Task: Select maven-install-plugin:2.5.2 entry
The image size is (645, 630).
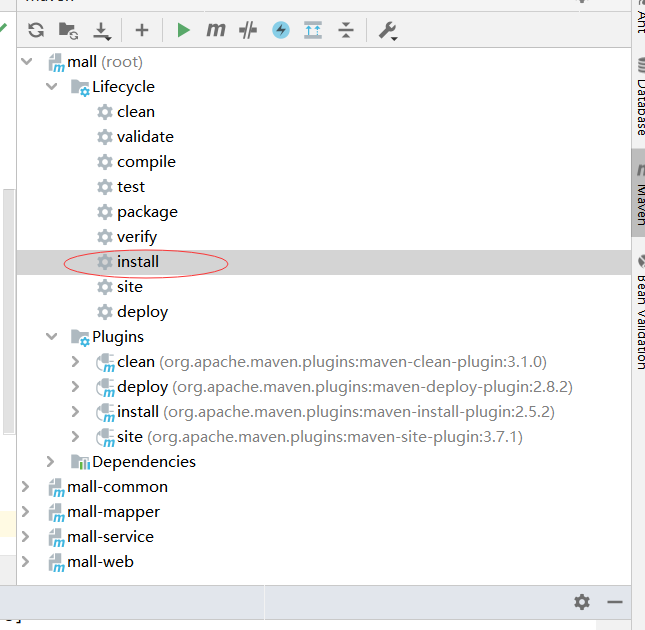Action: pyautogui.click(x=336, y=412)
